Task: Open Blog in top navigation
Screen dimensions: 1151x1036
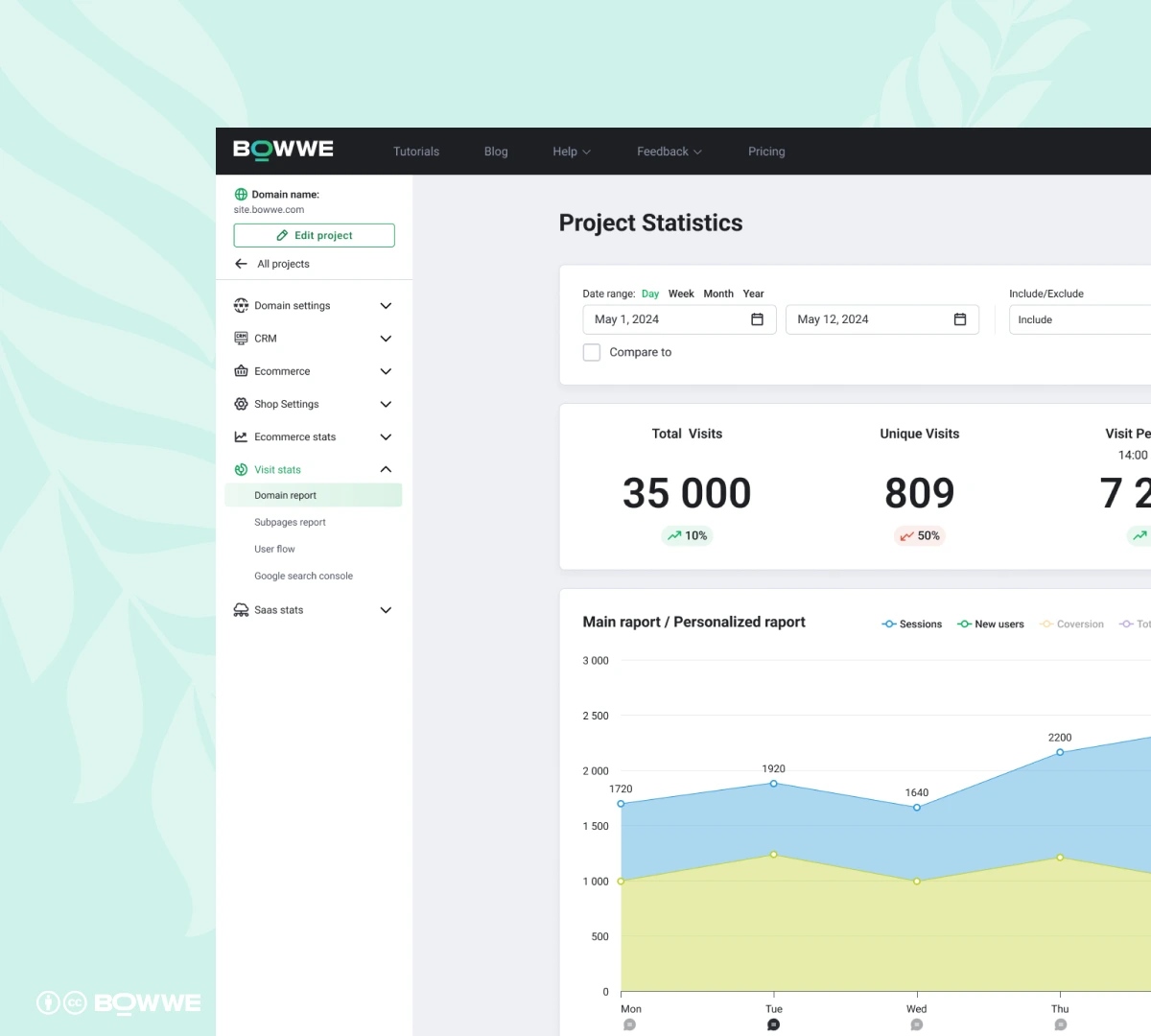Action: [496, 152]
